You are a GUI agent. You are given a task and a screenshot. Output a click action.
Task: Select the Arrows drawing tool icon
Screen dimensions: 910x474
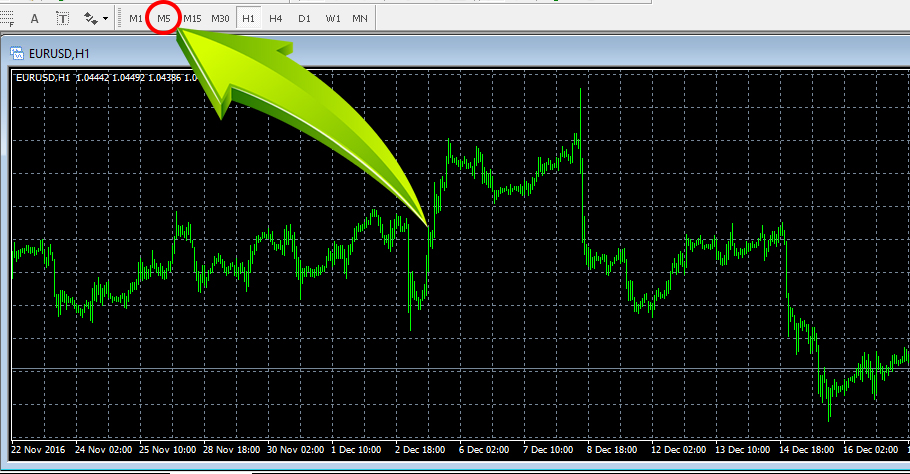click(x=91, y=19)
